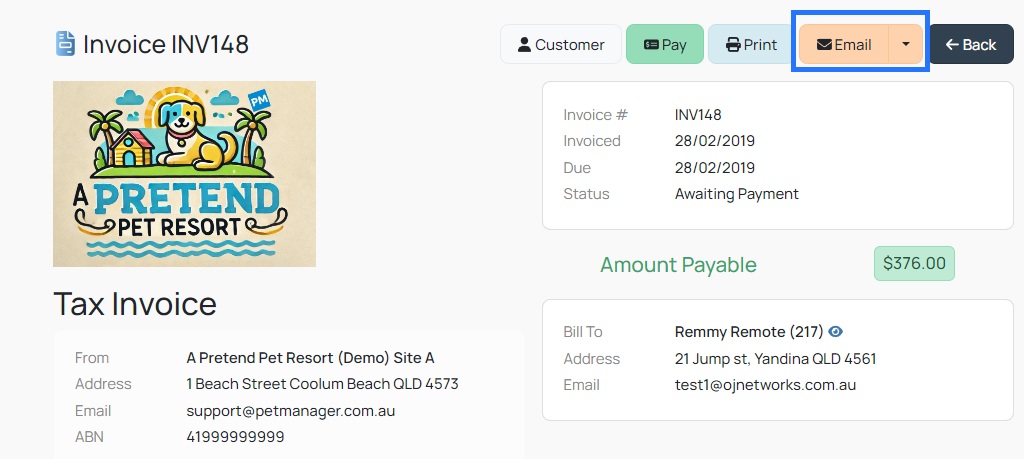Click the green Pay button
Screen dimensions: 1024x459
(x=665, y=44)
